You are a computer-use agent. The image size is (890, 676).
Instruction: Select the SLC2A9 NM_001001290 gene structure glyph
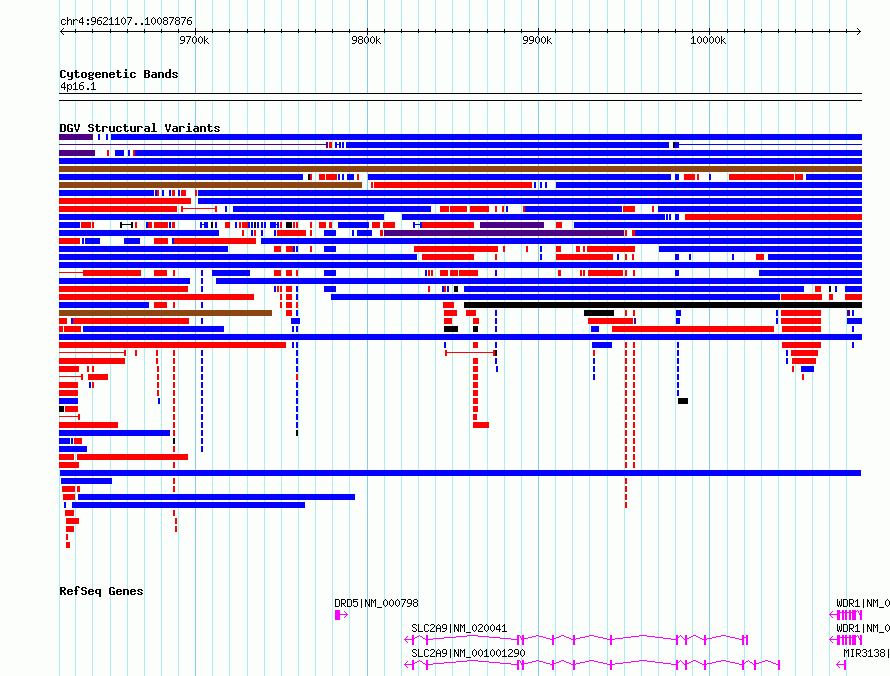(592, 665)
